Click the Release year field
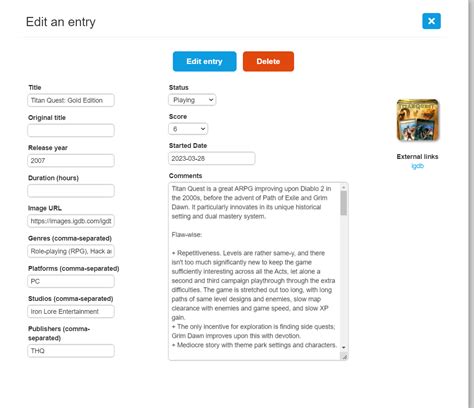Viewport: 474px width, 408px height. pos(71,161)
